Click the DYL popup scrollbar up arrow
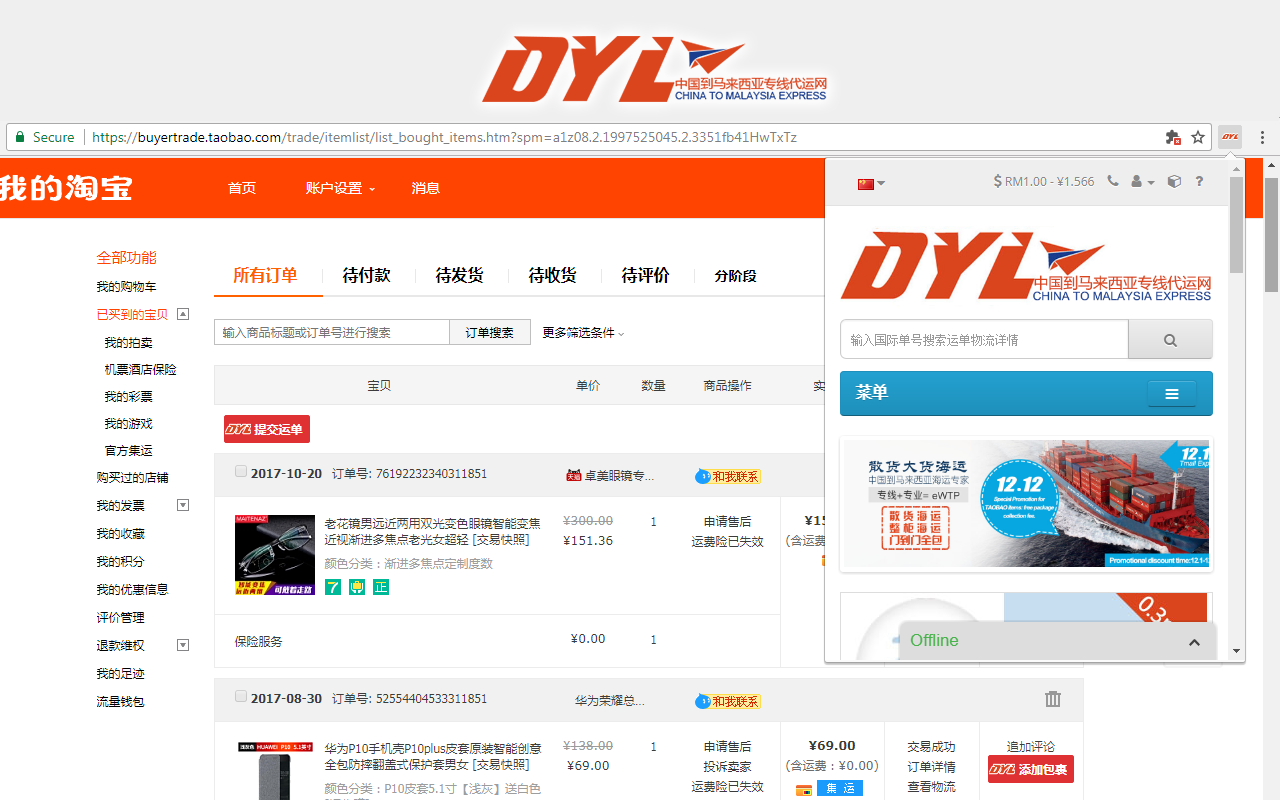 click(1237, 168)
